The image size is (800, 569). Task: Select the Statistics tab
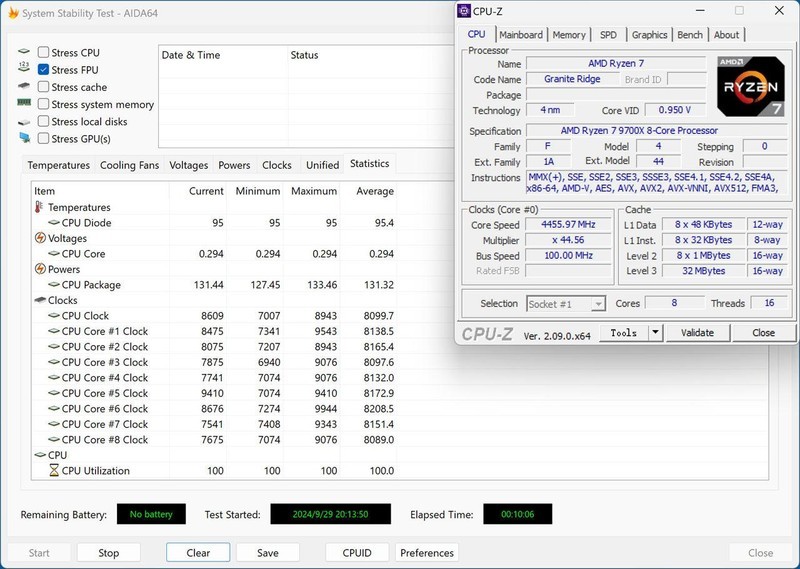pyautogui.click(x=369, y=164)
